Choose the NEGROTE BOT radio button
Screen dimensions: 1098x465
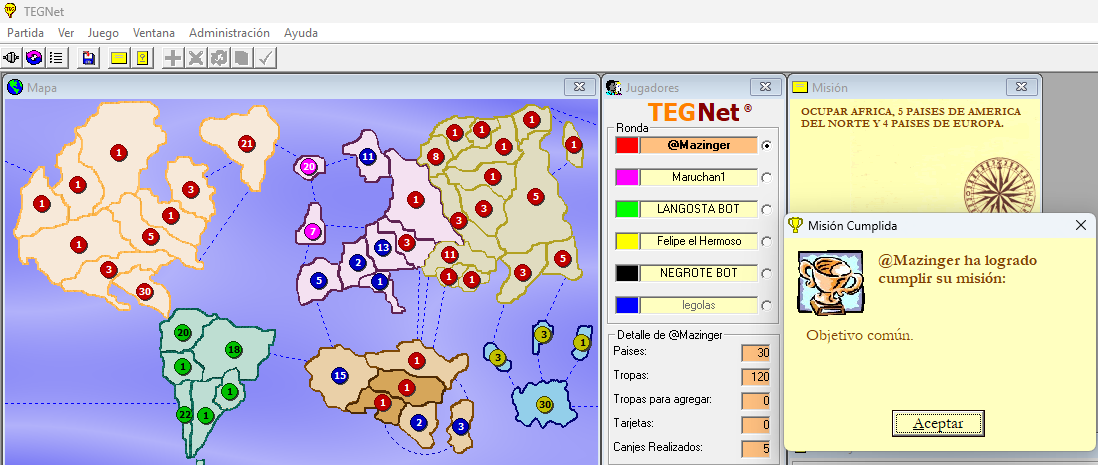(x=767, y=273)
